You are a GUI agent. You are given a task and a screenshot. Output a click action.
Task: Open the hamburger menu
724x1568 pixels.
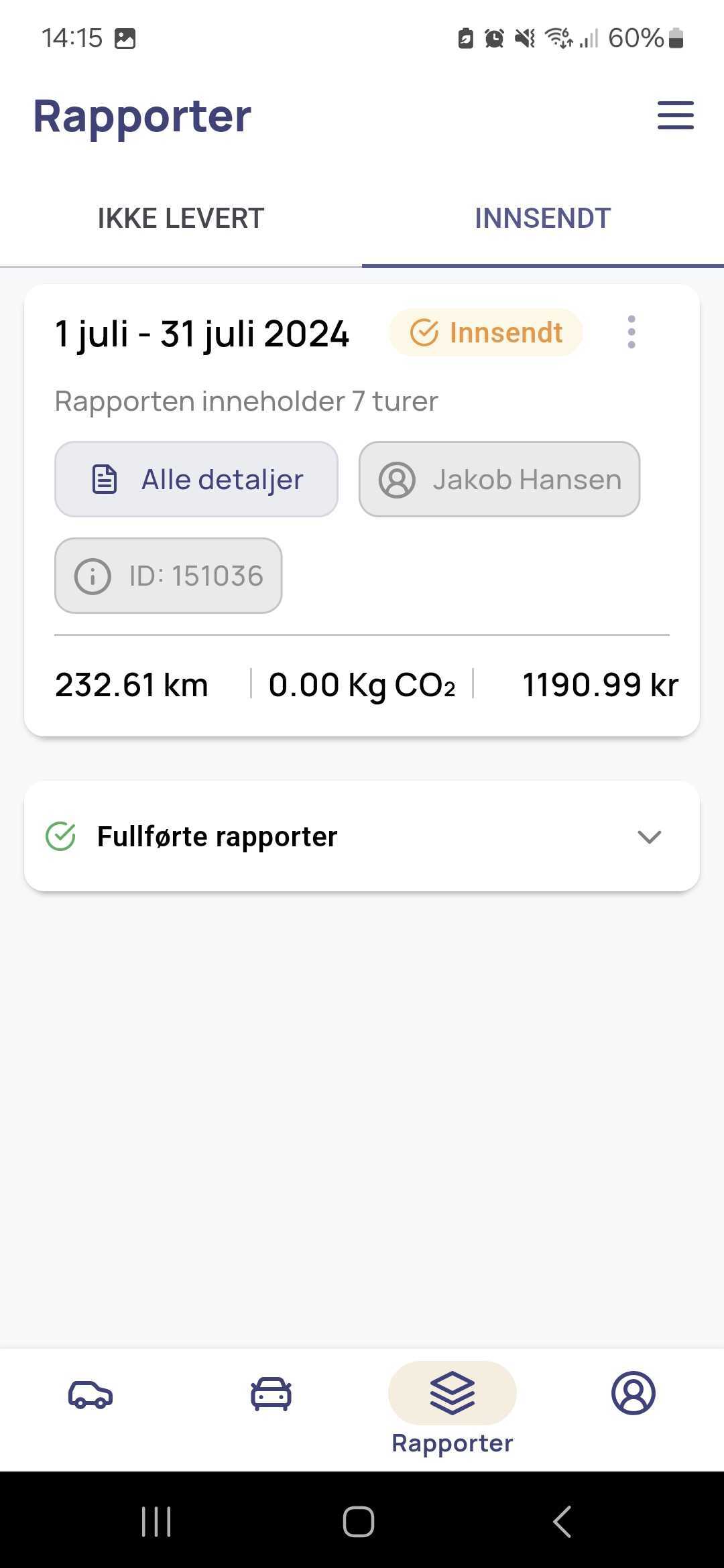coord(675,115)
